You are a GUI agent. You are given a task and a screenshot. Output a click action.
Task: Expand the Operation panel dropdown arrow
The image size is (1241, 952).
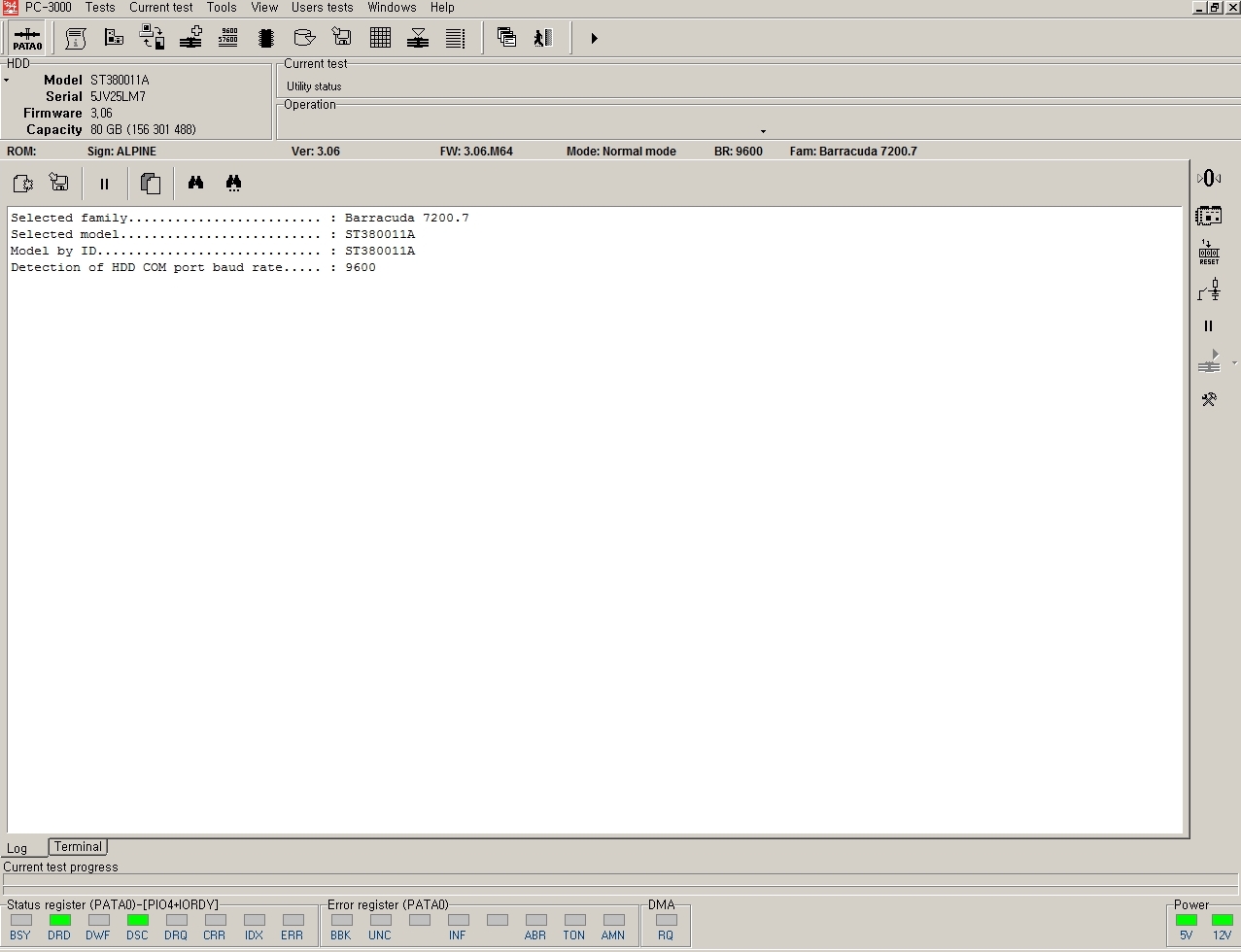click(763, 131)
